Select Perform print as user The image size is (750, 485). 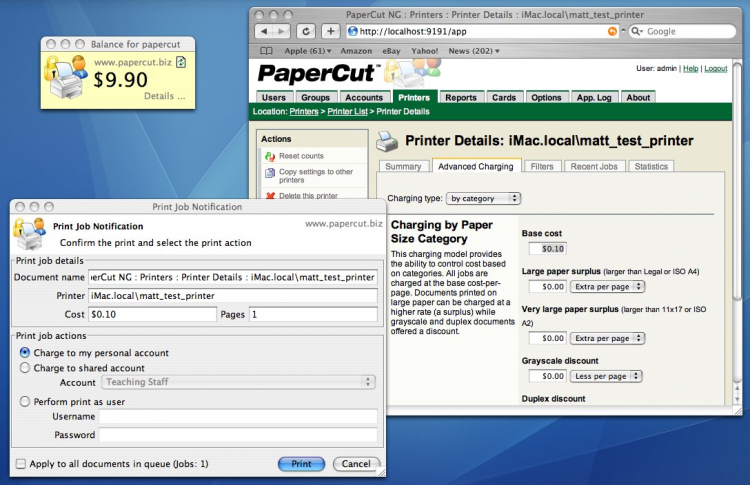click(24, 401)
